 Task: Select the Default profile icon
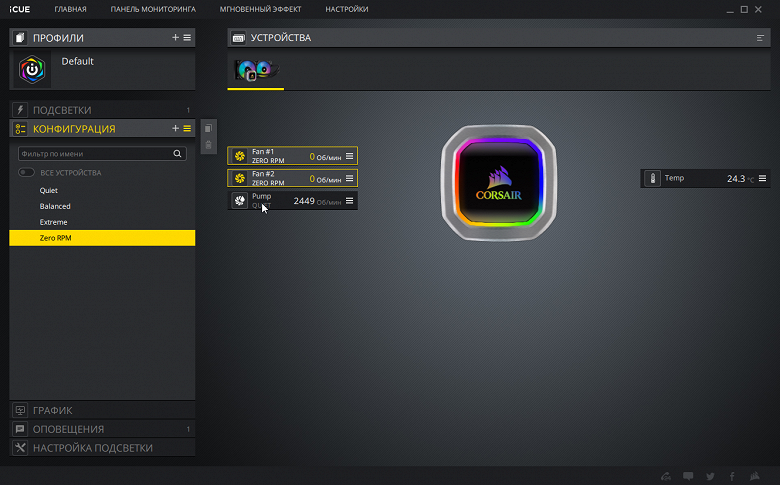pyautogui.click(x=32, y=70)
